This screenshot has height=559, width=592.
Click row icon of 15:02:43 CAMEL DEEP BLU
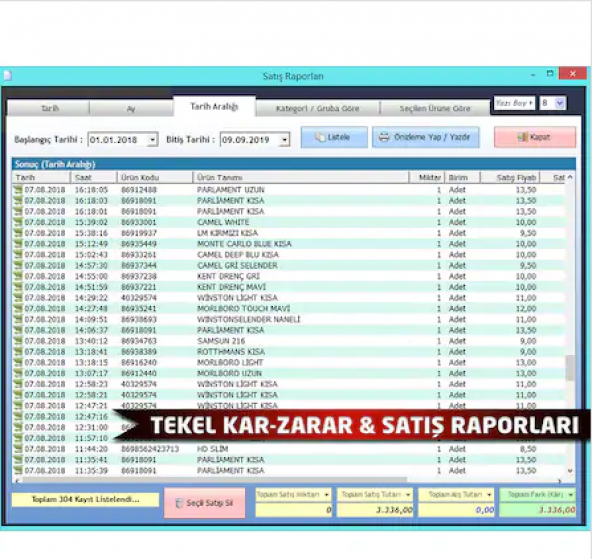pos(18,254)
